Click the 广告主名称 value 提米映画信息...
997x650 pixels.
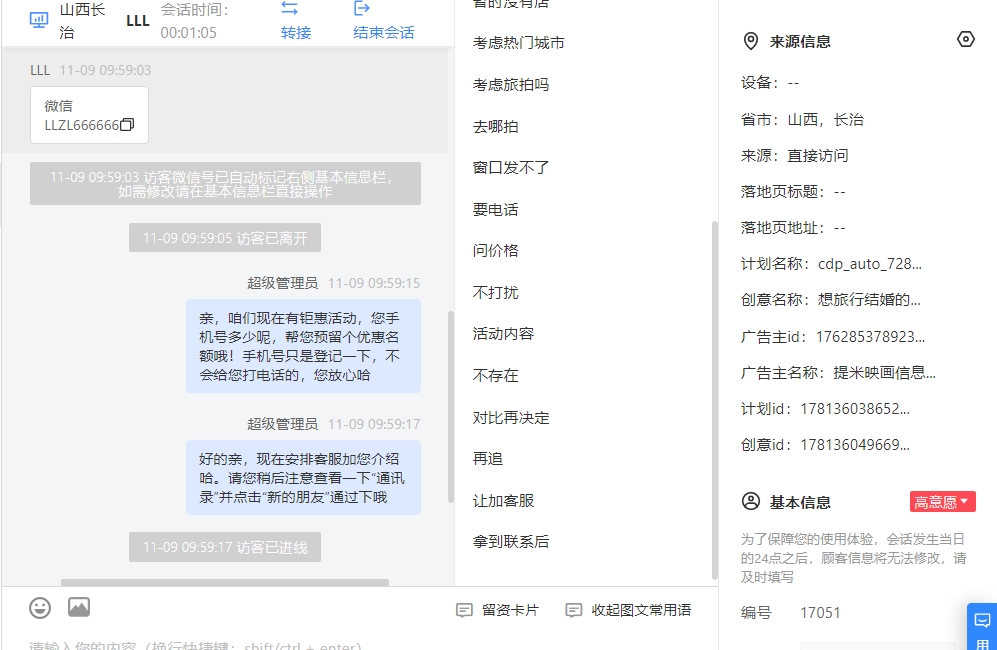pyautogui.click(x=884, y=373)
